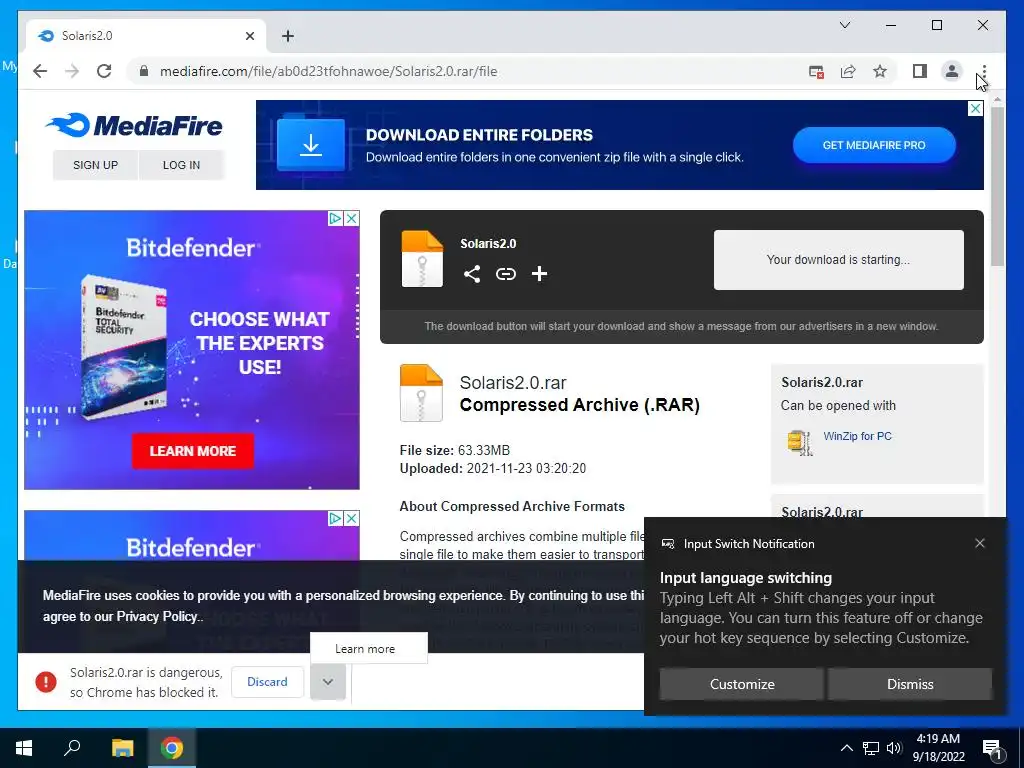1024x768 pixels.
Task: Click the Solaris2.0.rar file icon in details
Action: coord(421,392)
